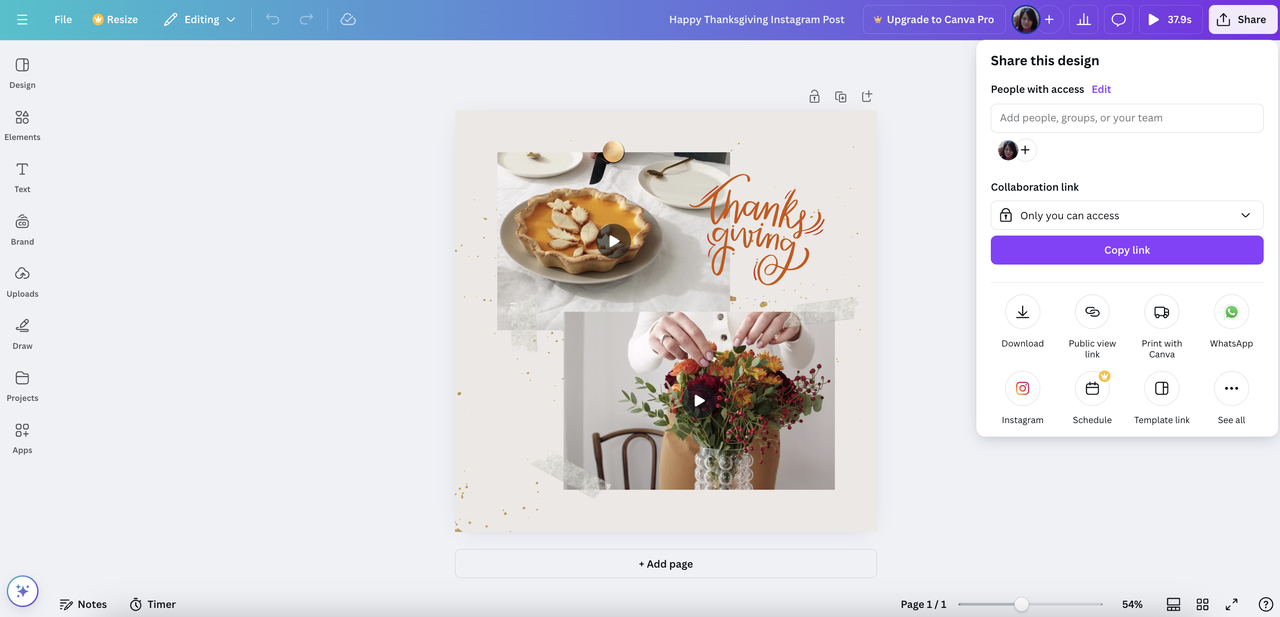Click the Add people, groups, or your team field
The width and height of the screenshot is (1280, 617).
[1127, 118]
